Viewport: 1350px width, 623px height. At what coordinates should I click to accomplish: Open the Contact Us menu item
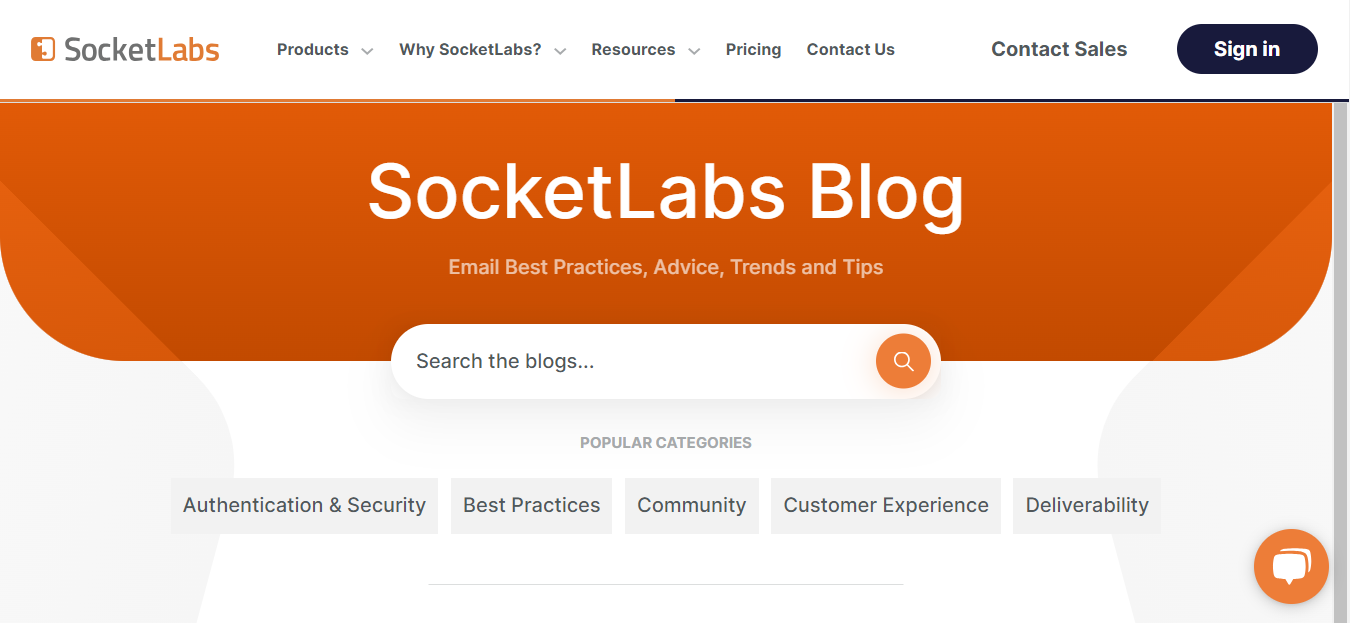tap(850, 49)
